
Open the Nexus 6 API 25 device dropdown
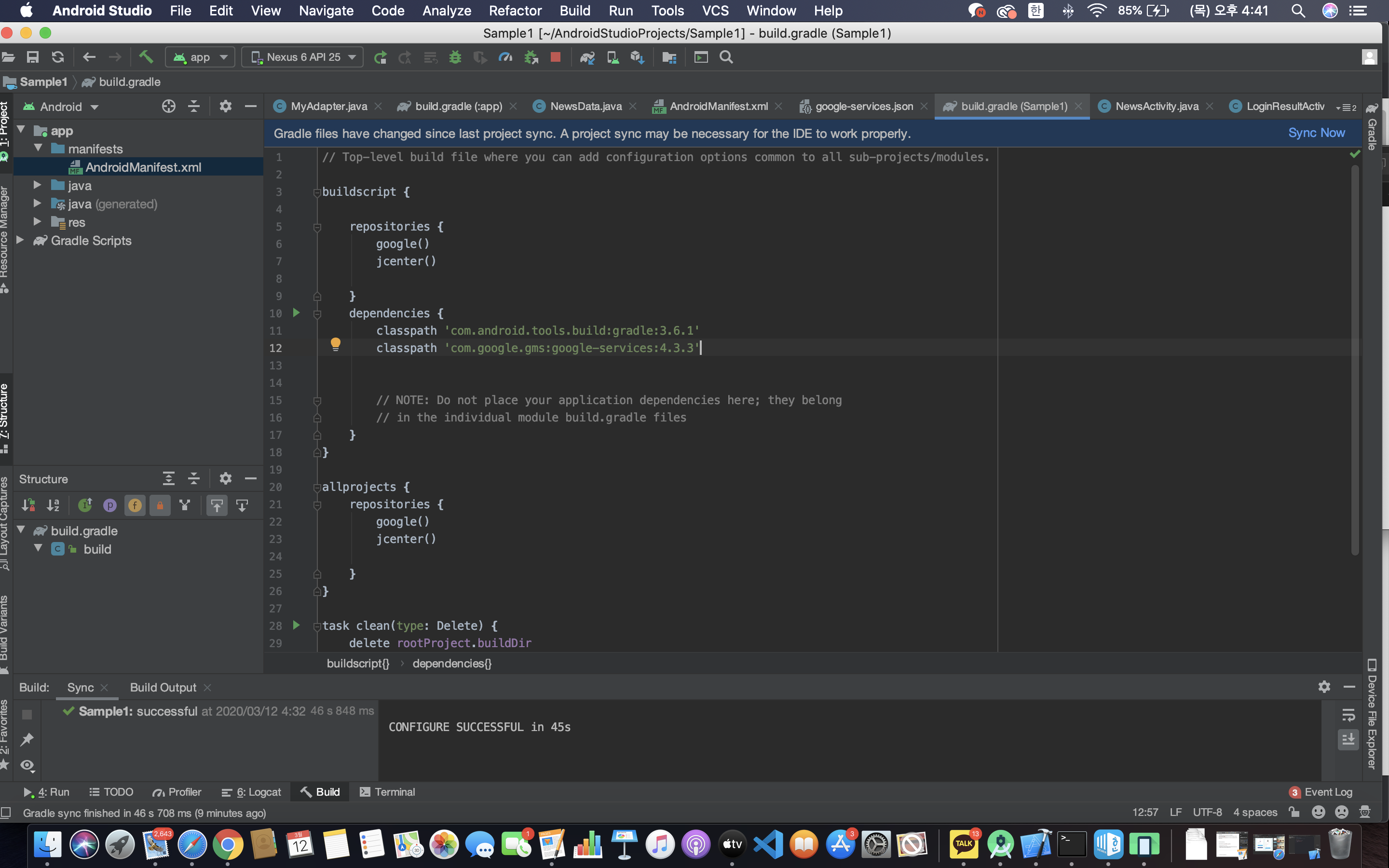302,57
